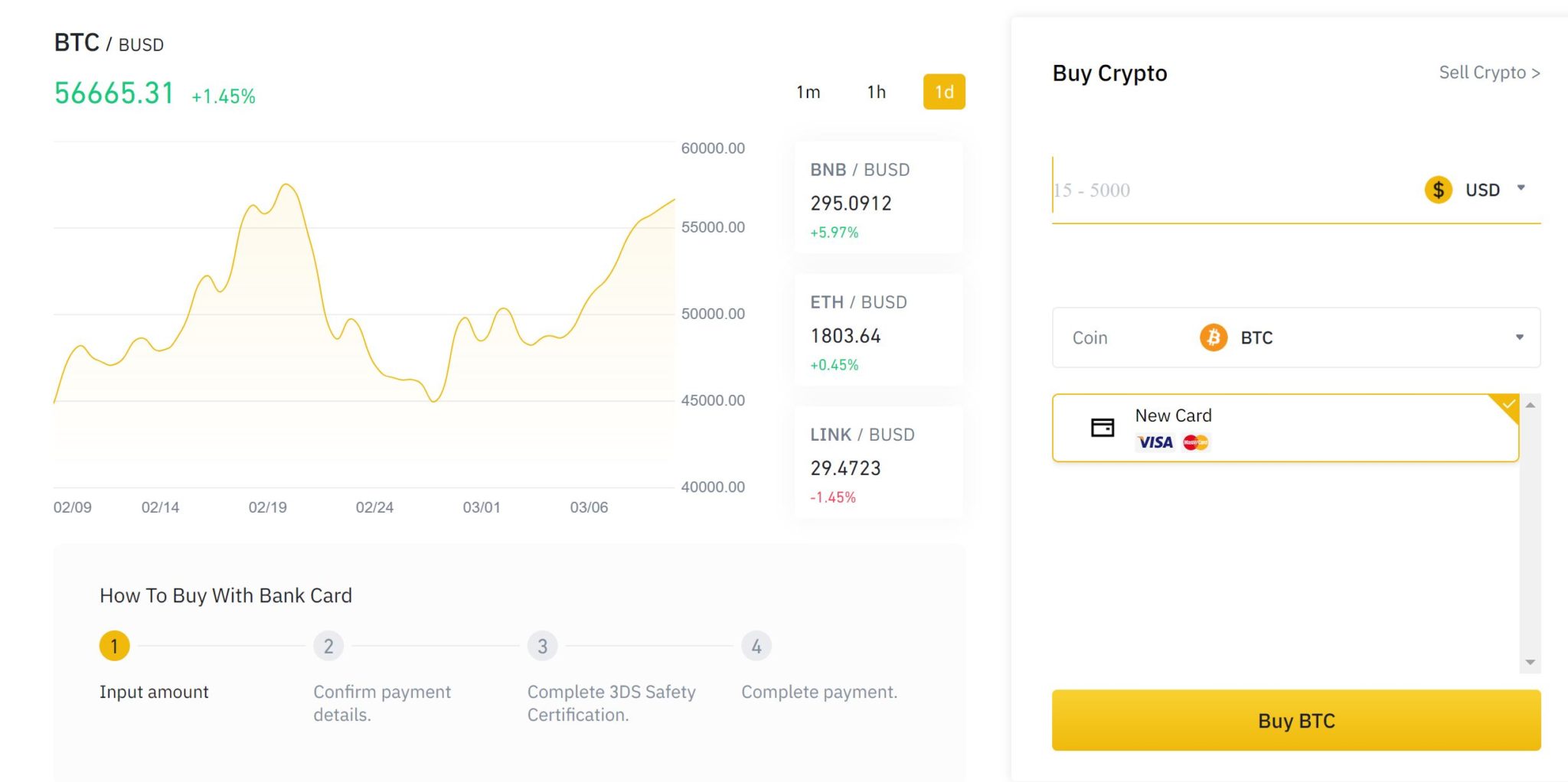The height and width of the screenshot is (782, 1568).
Task: Switch to the Buy Crypto section
Action: pyautogui.click(x=1109, y=73)
